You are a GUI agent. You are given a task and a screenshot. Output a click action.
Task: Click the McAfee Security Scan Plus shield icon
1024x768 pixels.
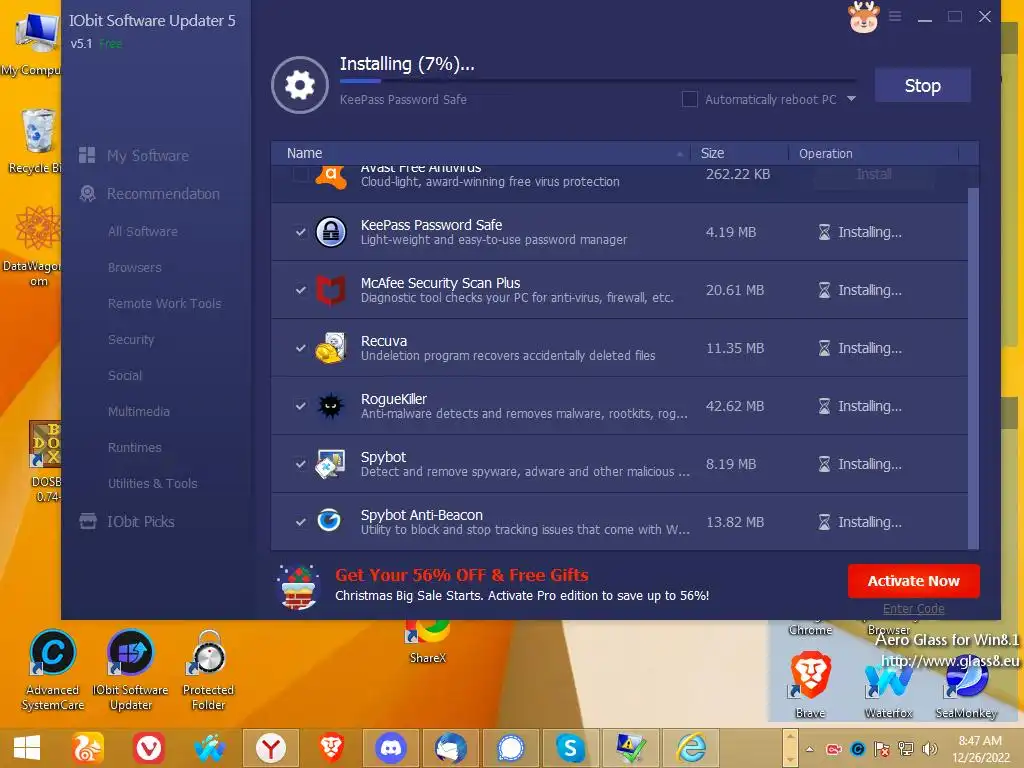coord(330,290)
